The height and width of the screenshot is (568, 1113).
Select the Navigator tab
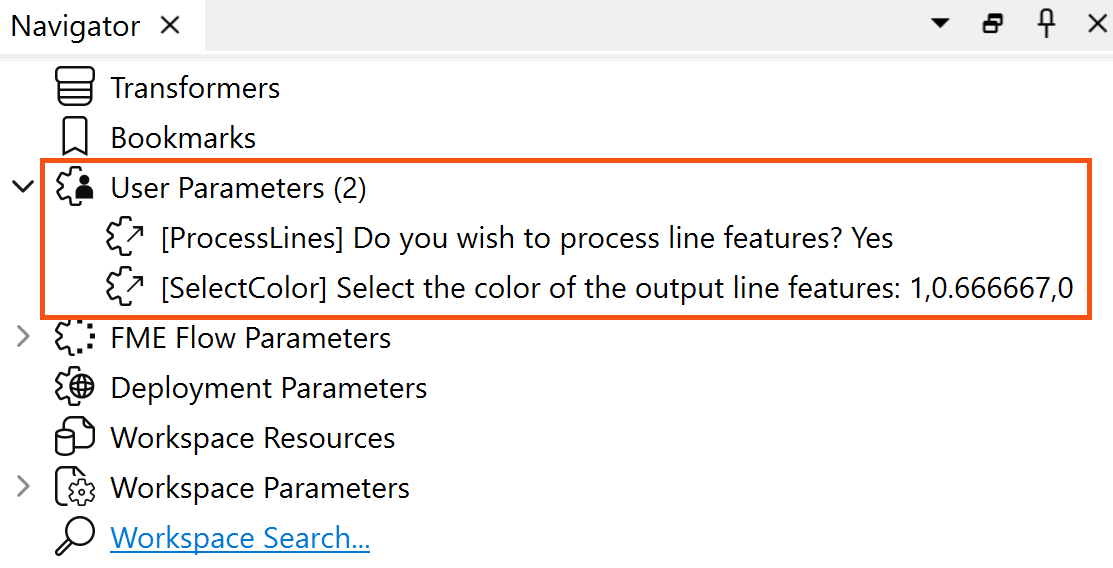75,26
